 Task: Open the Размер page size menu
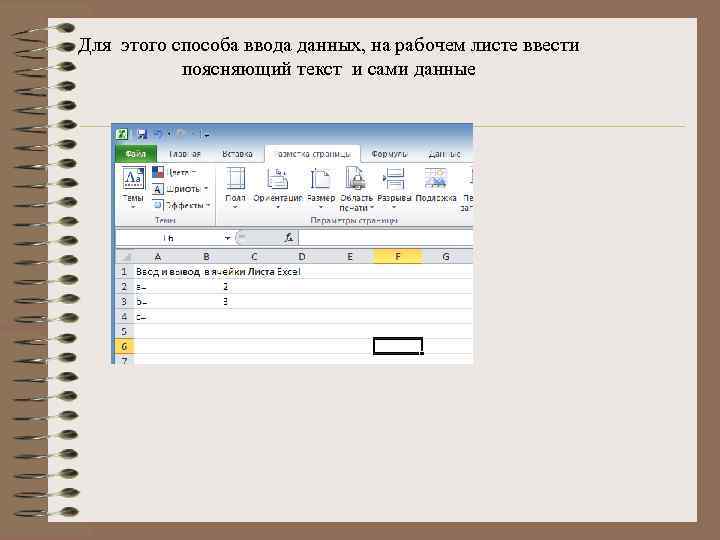[x=321, y=188]
